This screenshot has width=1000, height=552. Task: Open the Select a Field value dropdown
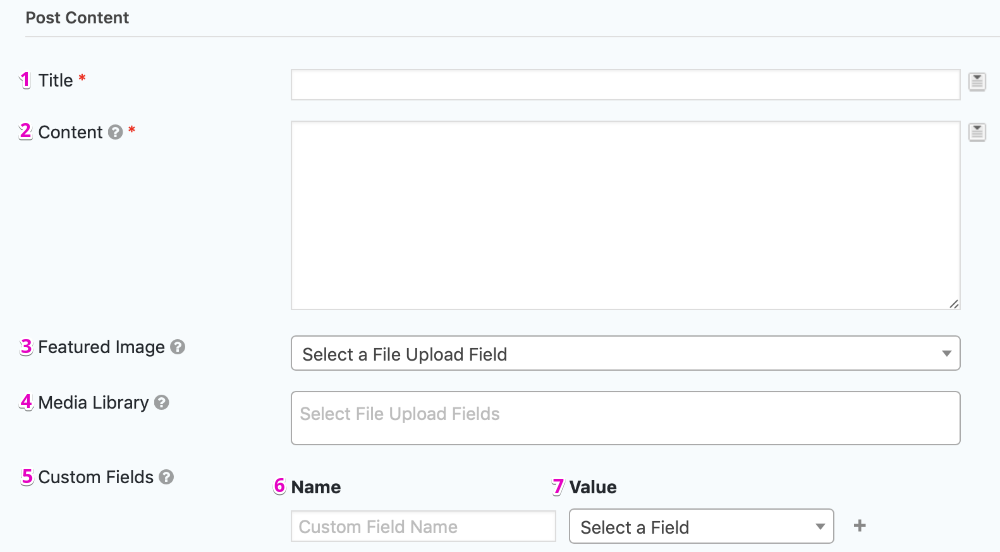pos(702,527)
